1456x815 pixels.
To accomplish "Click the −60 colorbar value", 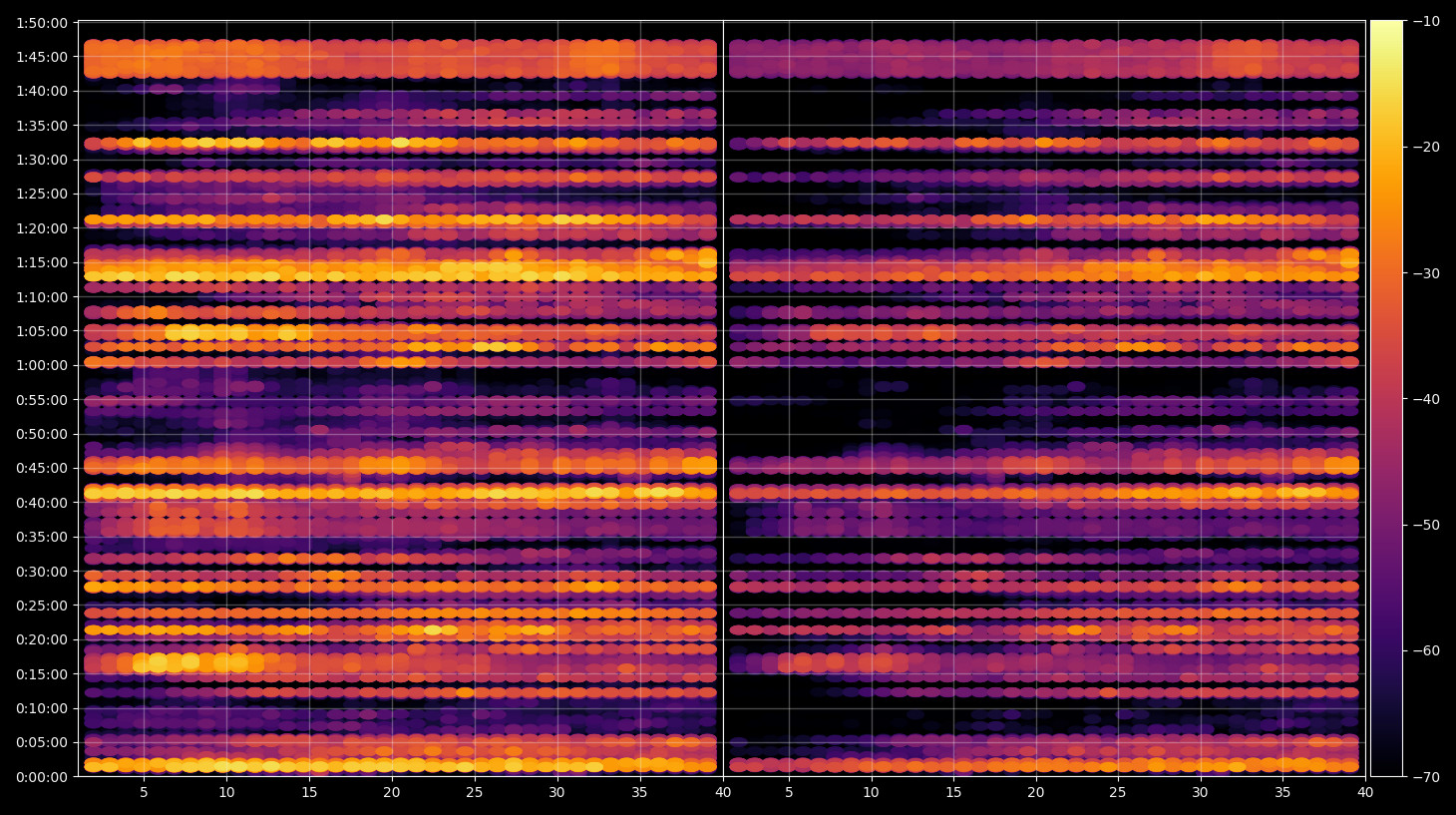I will pyautogui.click(x=1426, y=650).
